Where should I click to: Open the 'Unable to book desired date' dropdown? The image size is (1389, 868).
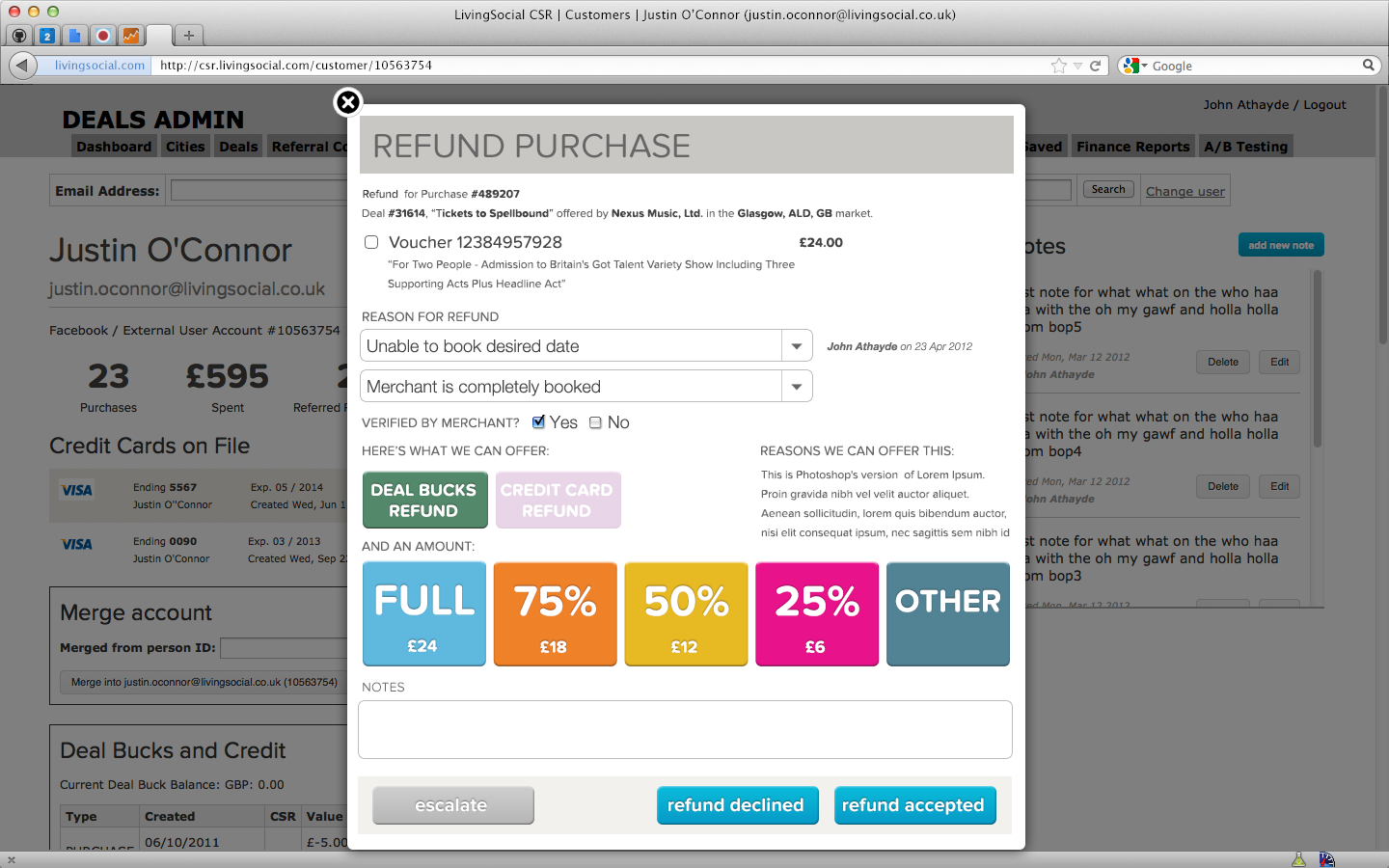[x=797, y=346]
